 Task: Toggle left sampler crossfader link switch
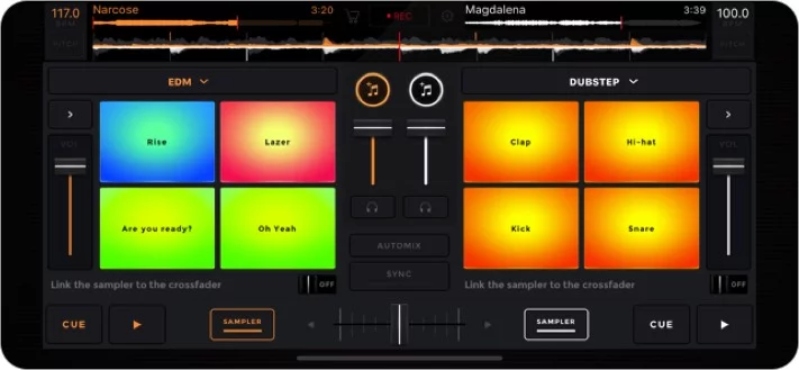(317, 284)
